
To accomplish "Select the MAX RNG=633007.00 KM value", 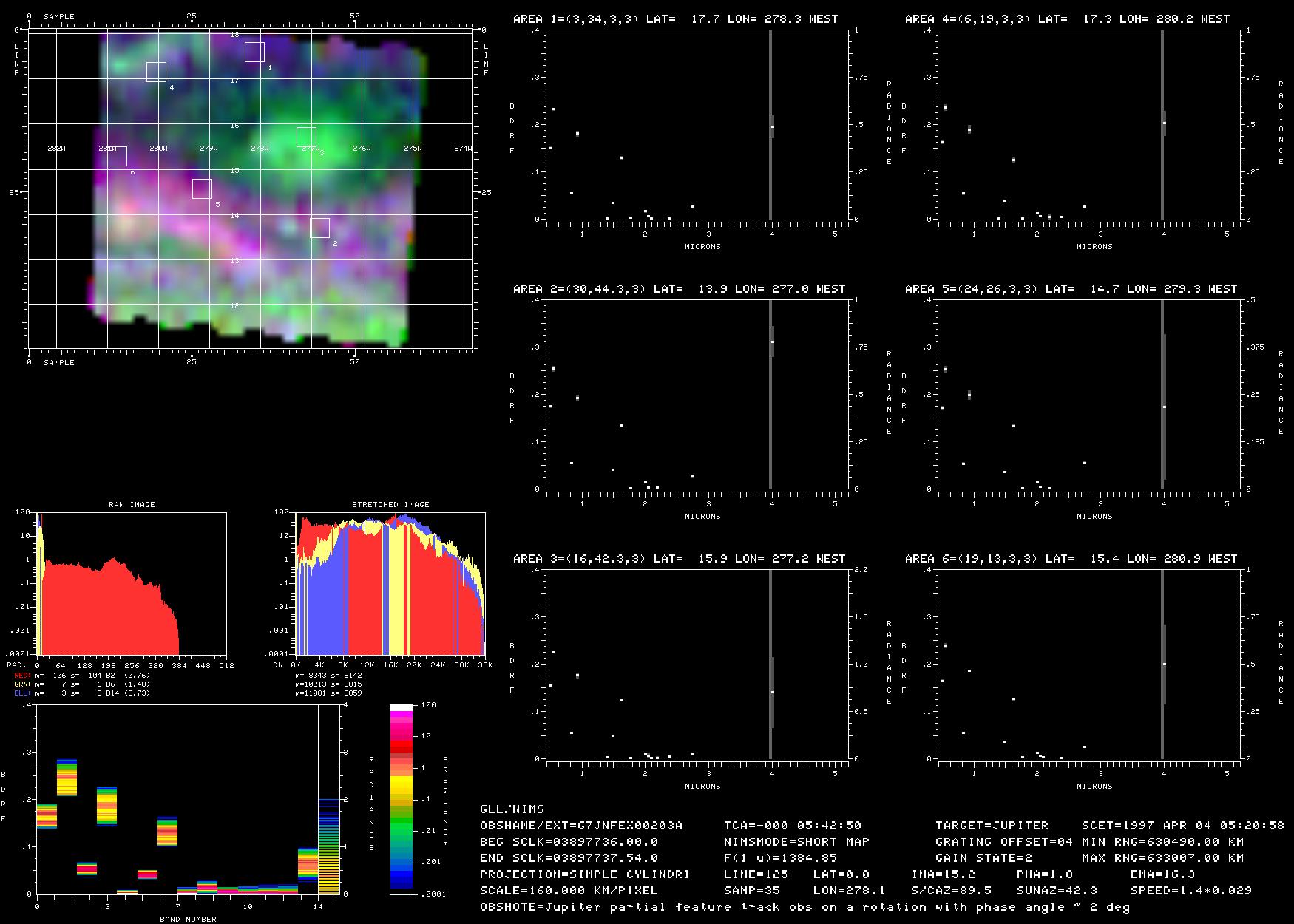I will [x=1162, y=857].
